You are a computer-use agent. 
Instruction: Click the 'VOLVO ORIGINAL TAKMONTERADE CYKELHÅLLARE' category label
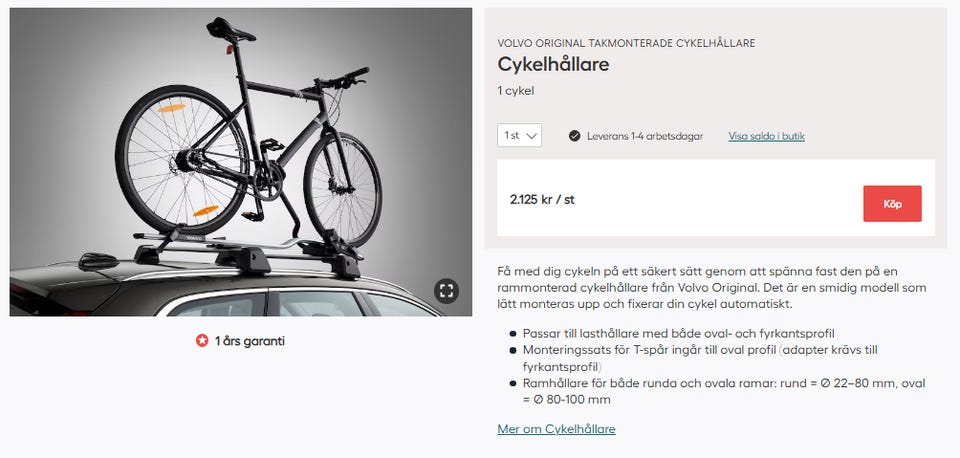click(626, 43)
